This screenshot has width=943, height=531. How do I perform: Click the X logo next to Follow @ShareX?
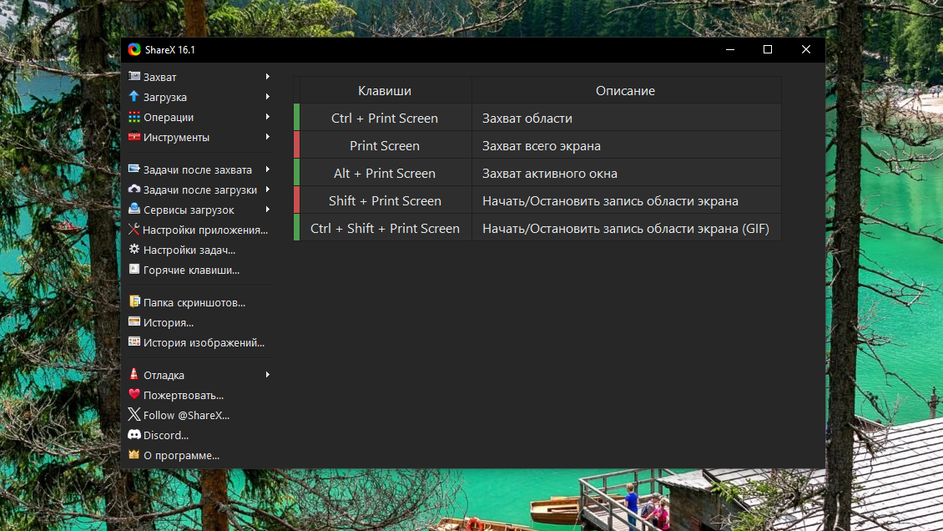pos(134,414)
